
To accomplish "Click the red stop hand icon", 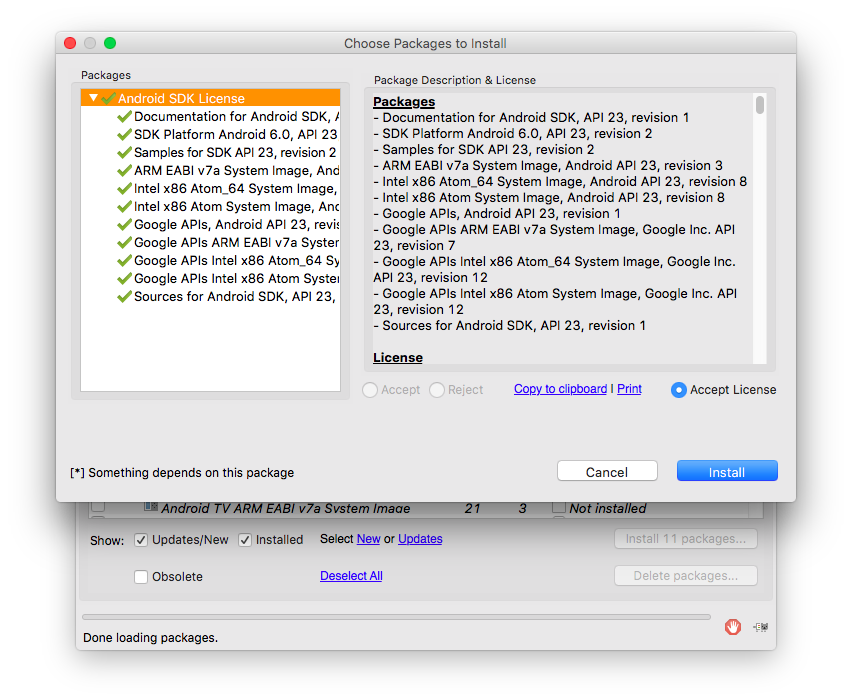I will pyautogui.click(x=733, y=627).
